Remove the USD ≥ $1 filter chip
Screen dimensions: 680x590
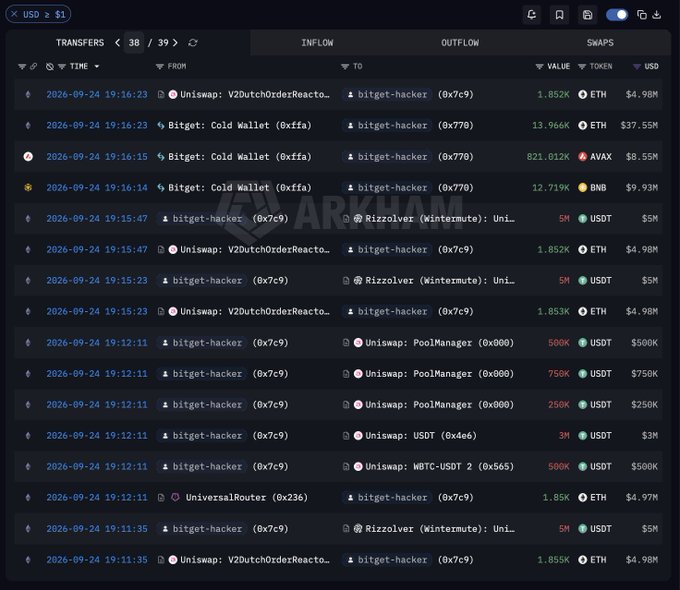[14, 14]
